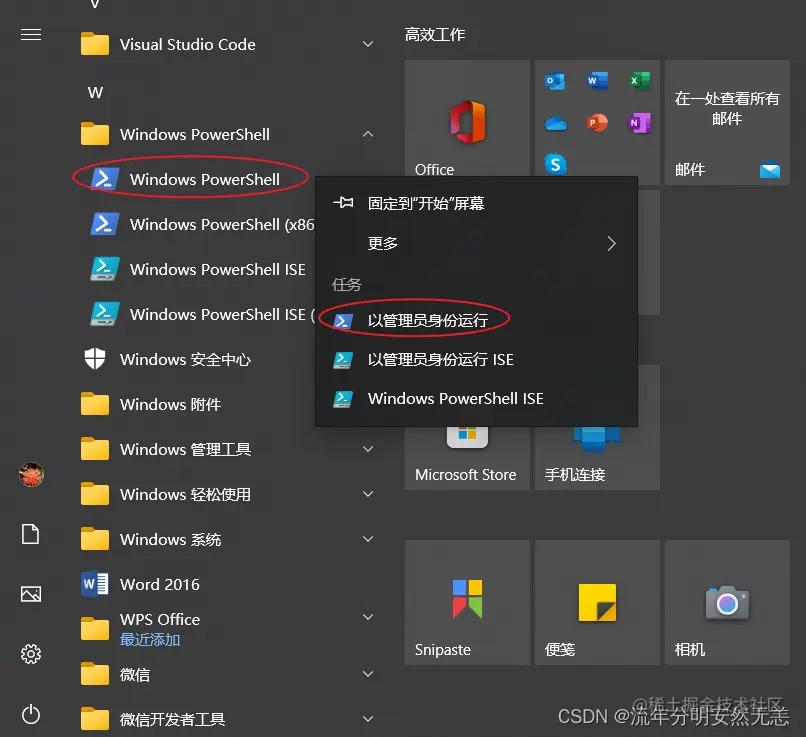Screen dimensions: 806x737
Task: Expand the WPS Office folder chevron
Action: pyautogui.click(x=368, y=617)
